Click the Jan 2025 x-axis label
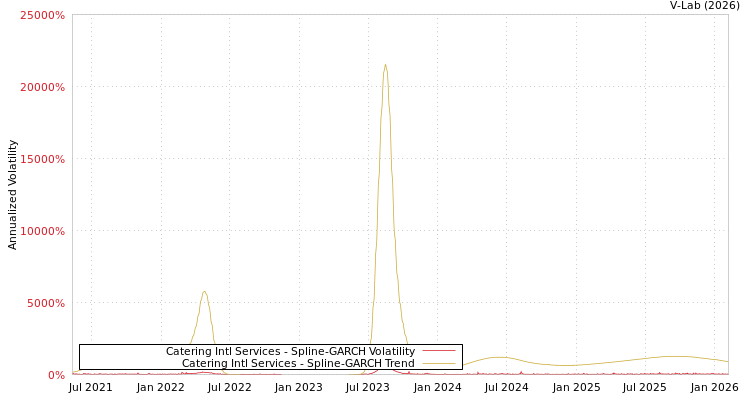This screenshot has width=750, height=400. (x=576, y=387)
